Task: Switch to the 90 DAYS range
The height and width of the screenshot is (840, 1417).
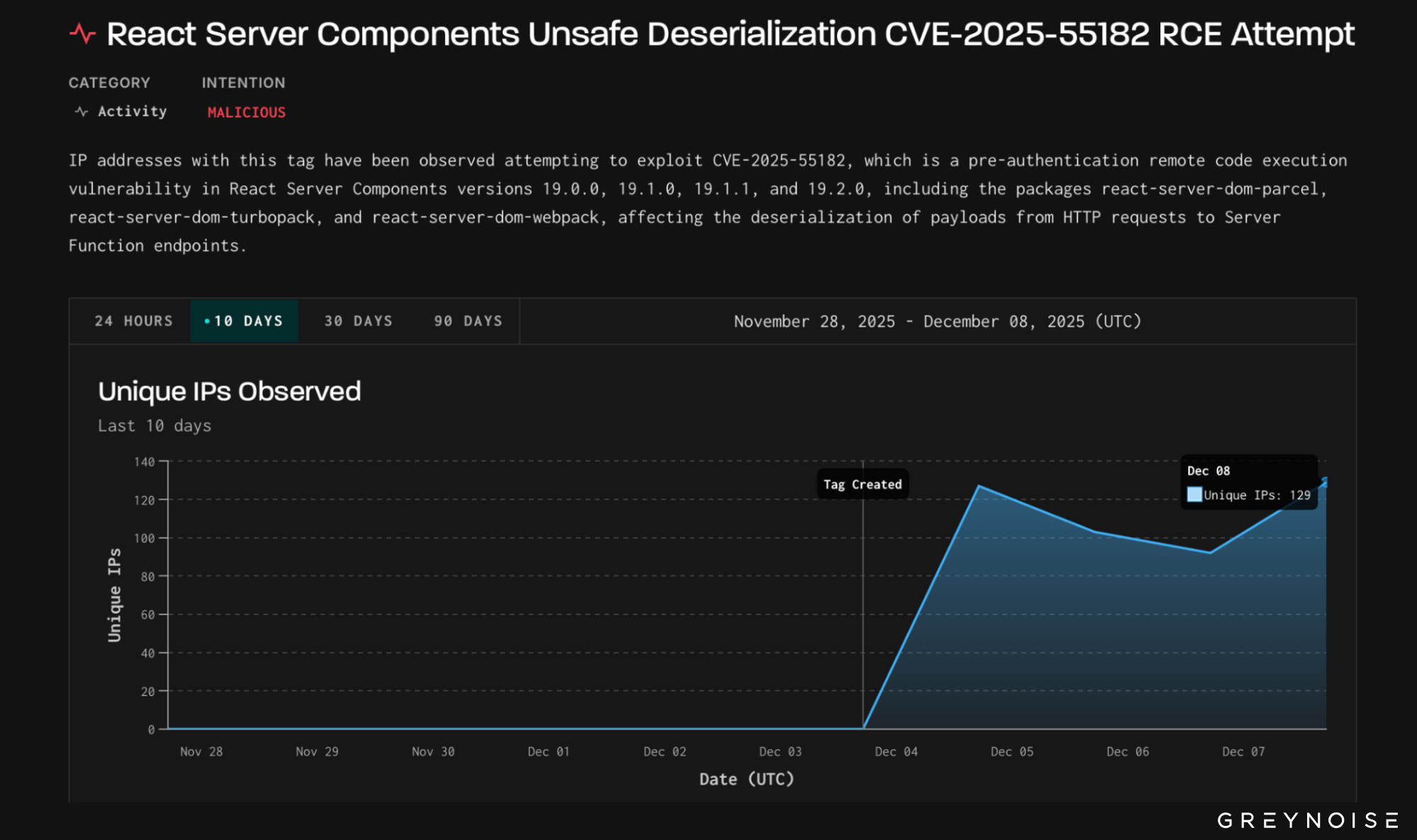Action: (468, 321)
